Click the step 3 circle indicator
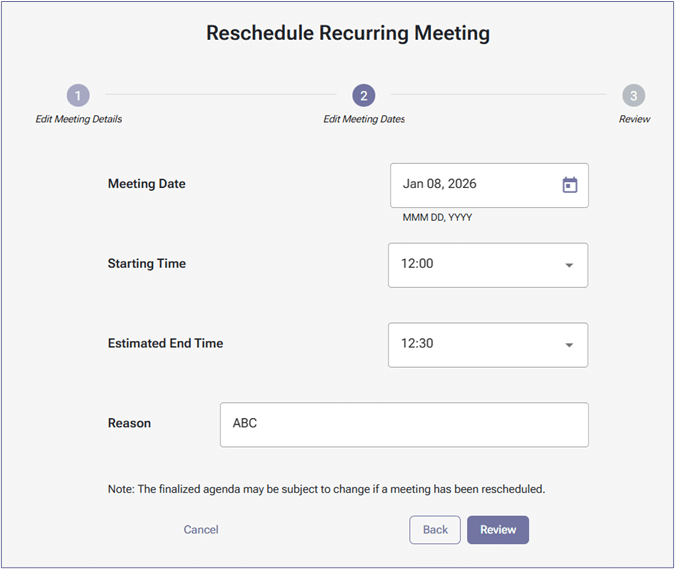This screenshot has width=675, height=569. click(633, 96)
